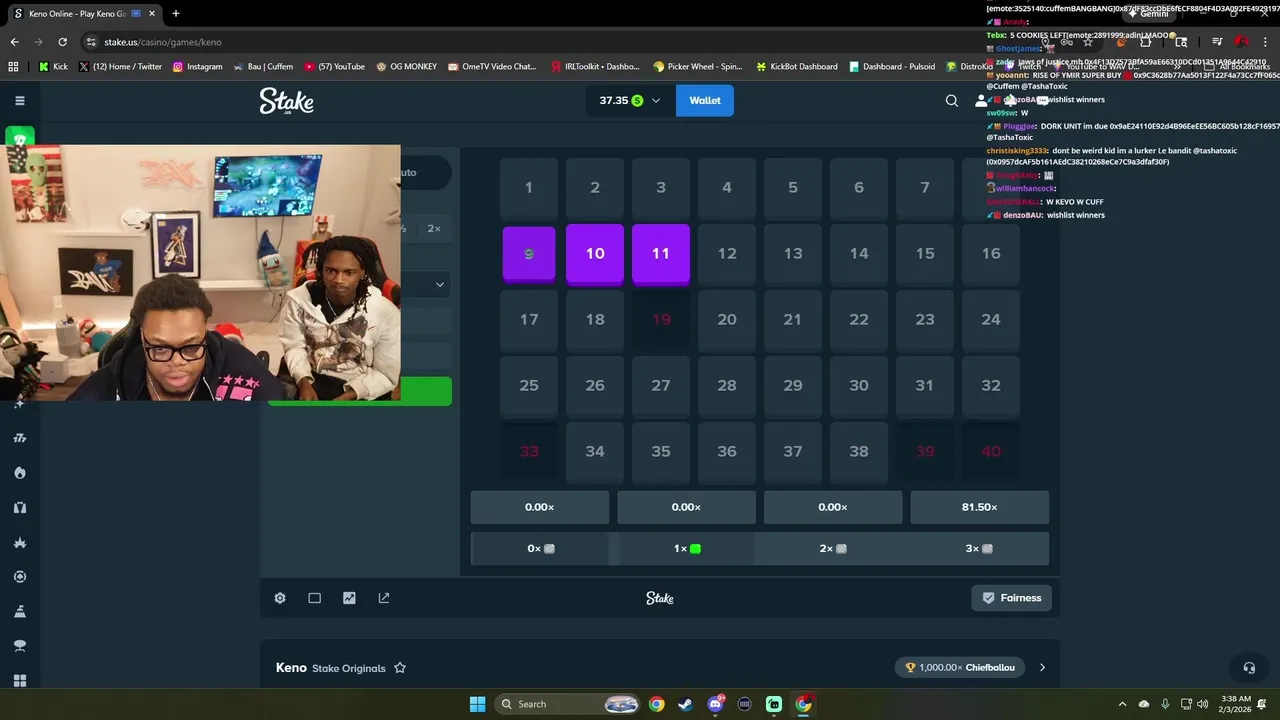Open Instagram bookmark
The image size is (1280, 720).
tap(197, 67)
